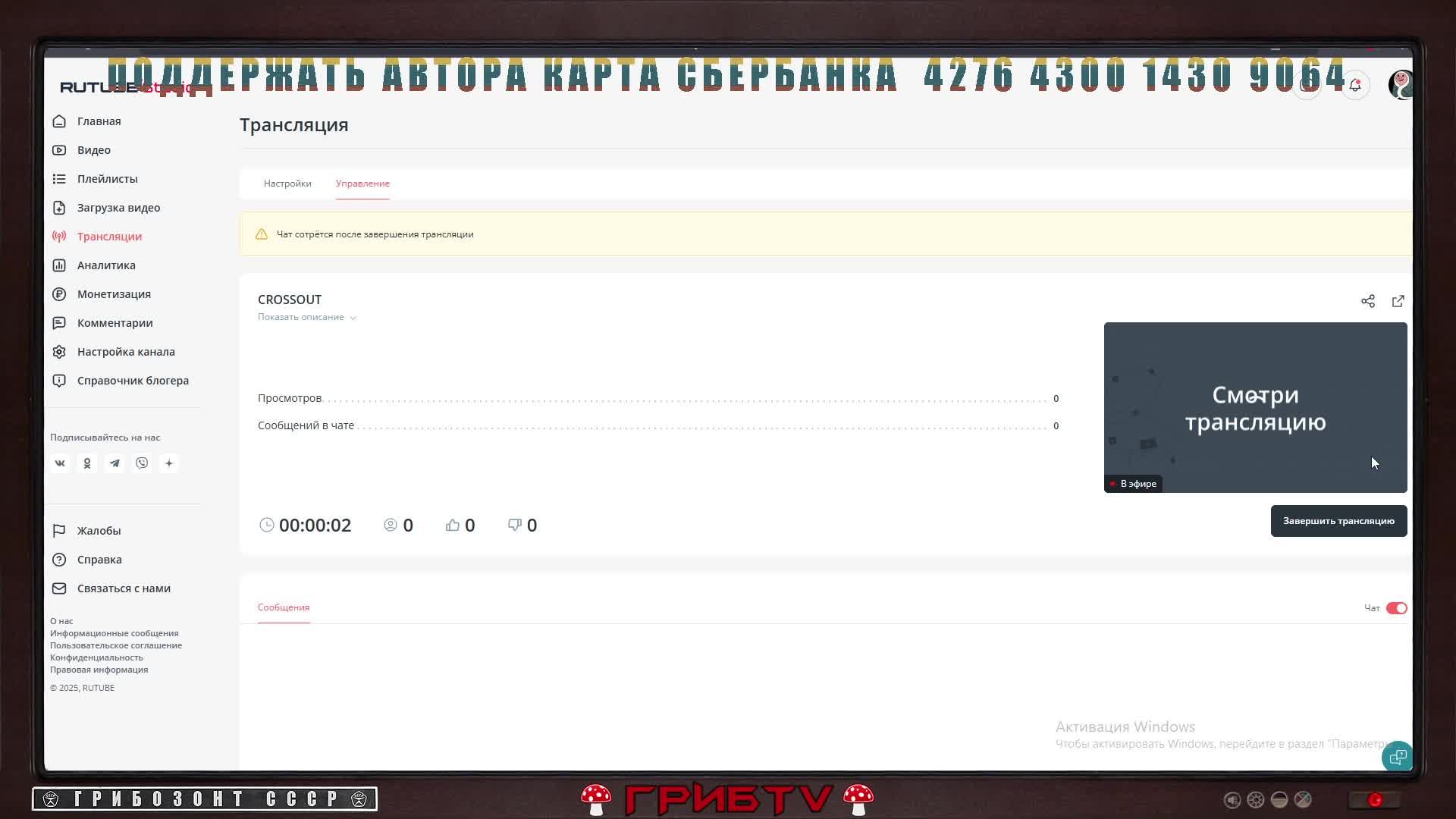Open Настройка канала in the sidebar
Viewport: 1456px width, 819px height.
click(x=126, y=352)
